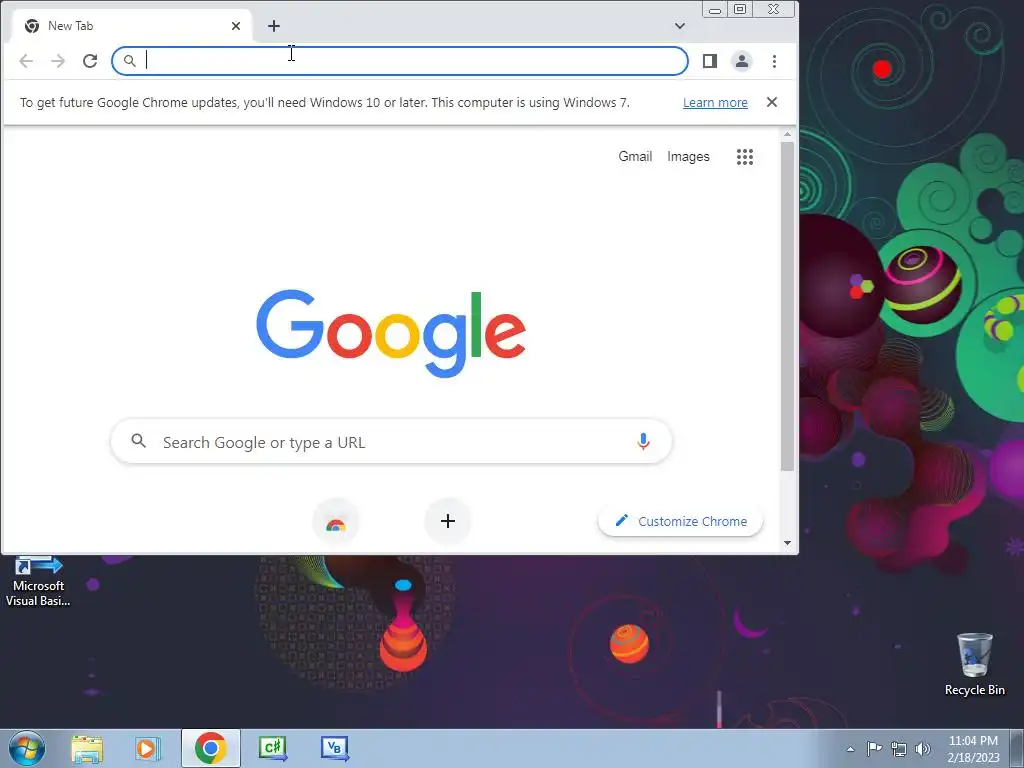Open Microsoft Visual Basic desktop shortcut

coord(38,581)
